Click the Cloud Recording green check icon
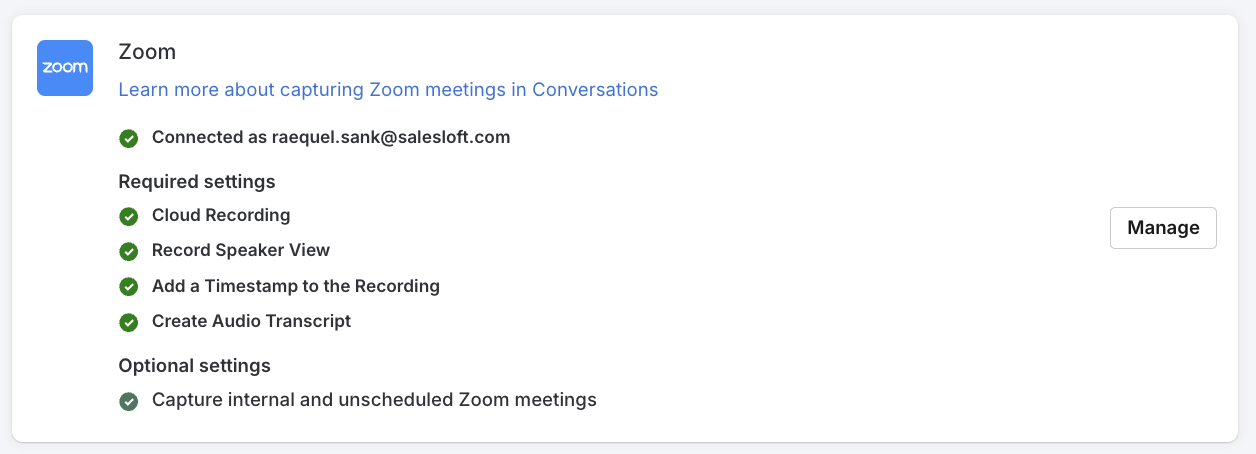This screenshot has width=1256, height=454. point(128,216)
